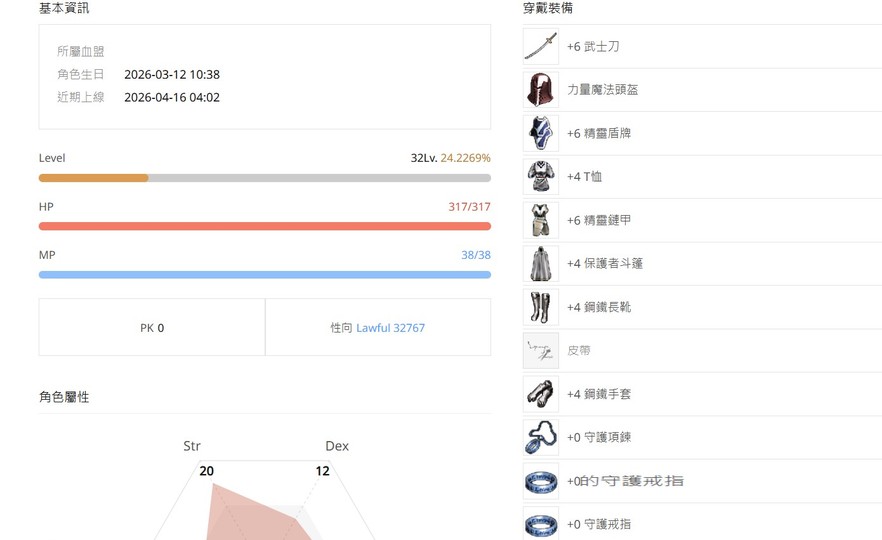Click the +0的守護戒指 ring icon
This screenshot has height=540, width=882.
(x=541, y=481)
